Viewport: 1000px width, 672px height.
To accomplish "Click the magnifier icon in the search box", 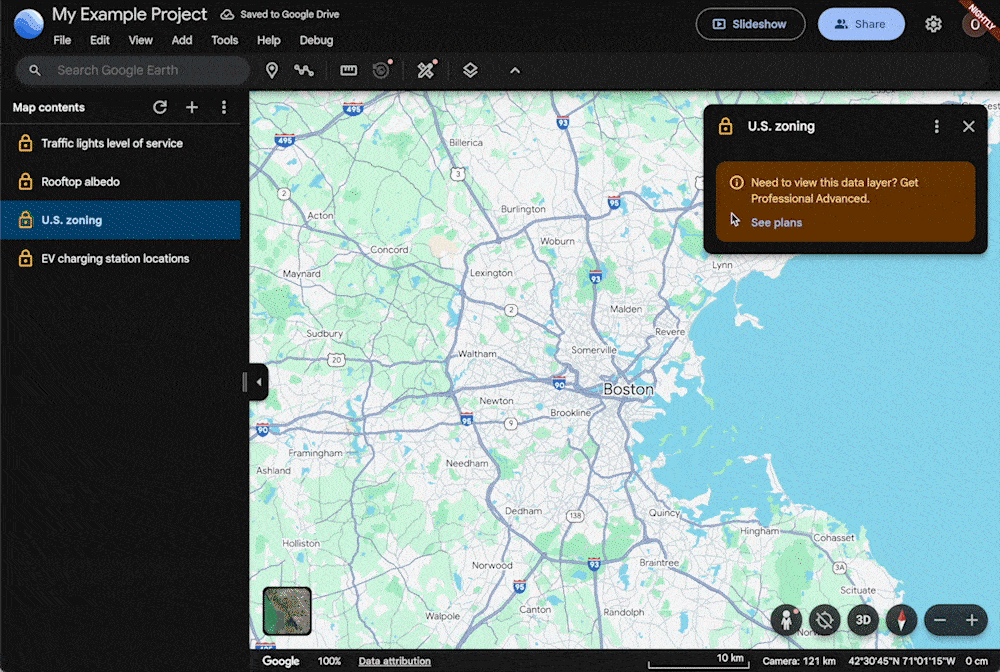I will coord(35,70).
